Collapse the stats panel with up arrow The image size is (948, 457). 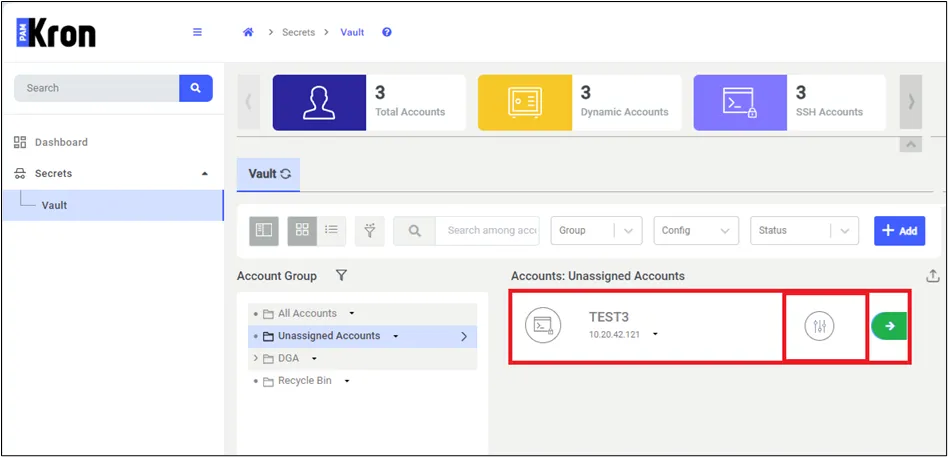pos(911,144)
